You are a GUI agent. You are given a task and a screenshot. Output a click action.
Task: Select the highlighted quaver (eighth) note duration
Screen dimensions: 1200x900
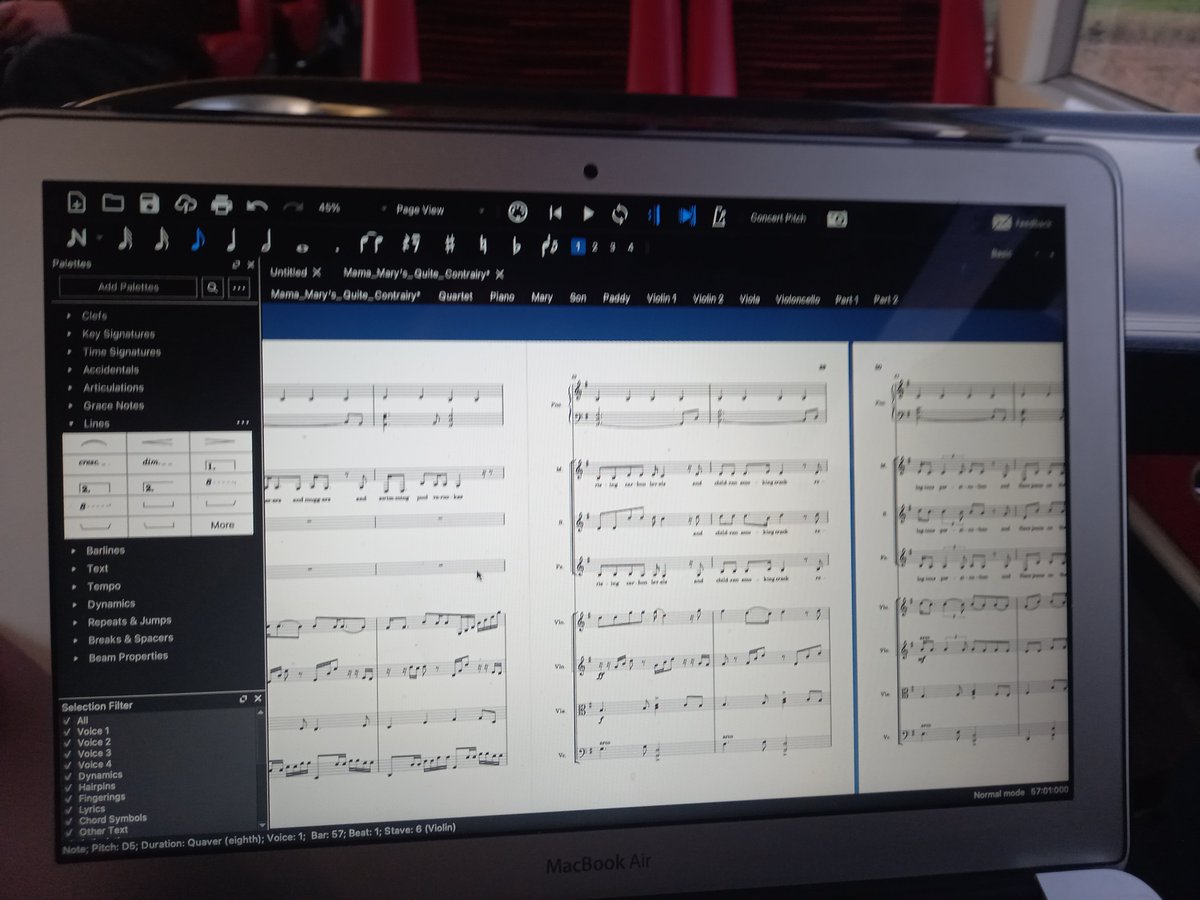pyautogui.click(x=197, y=240)
